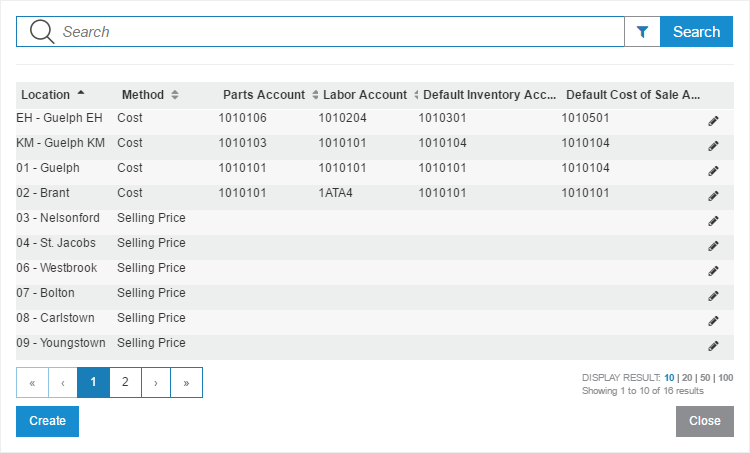The image size is (750, 453).
Task: Jump to the last page
Action: click(187, 382)
